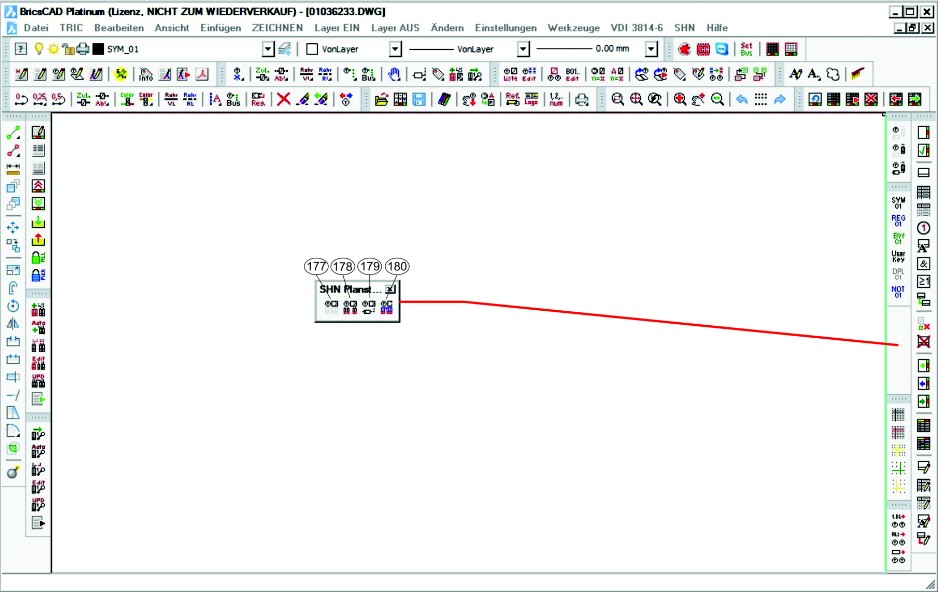Click the Set Bus icon
Screen dimensions: 938x592
pyautogui.click(x=746, y=49)
